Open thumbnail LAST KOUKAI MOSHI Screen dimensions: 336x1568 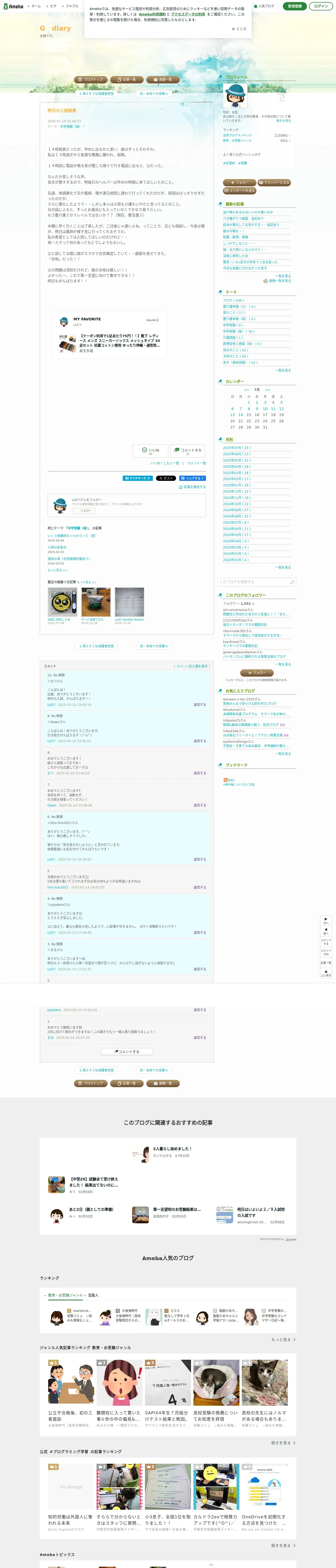click(x=129, y=602)
